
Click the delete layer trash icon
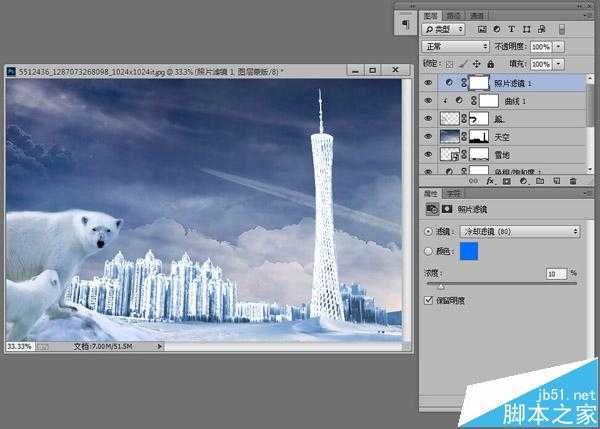click(x=573, y=181)
